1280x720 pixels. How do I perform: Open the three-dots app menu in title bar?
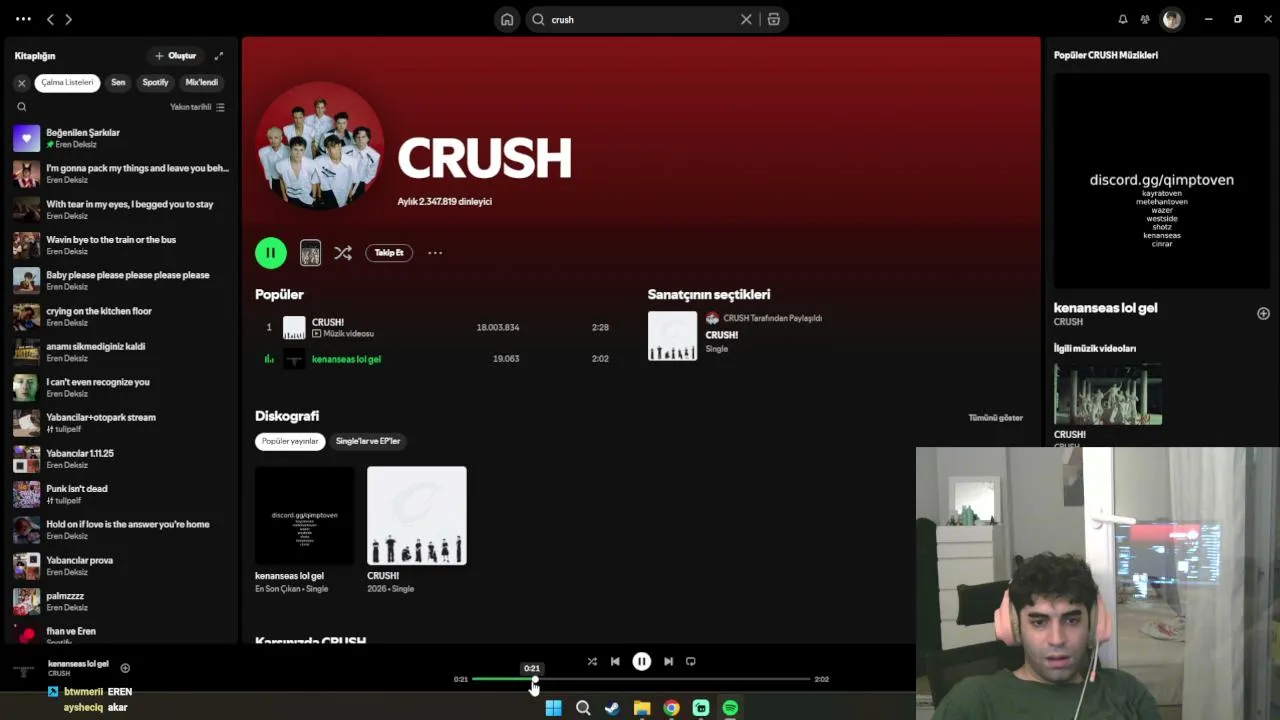pos(23,19)
